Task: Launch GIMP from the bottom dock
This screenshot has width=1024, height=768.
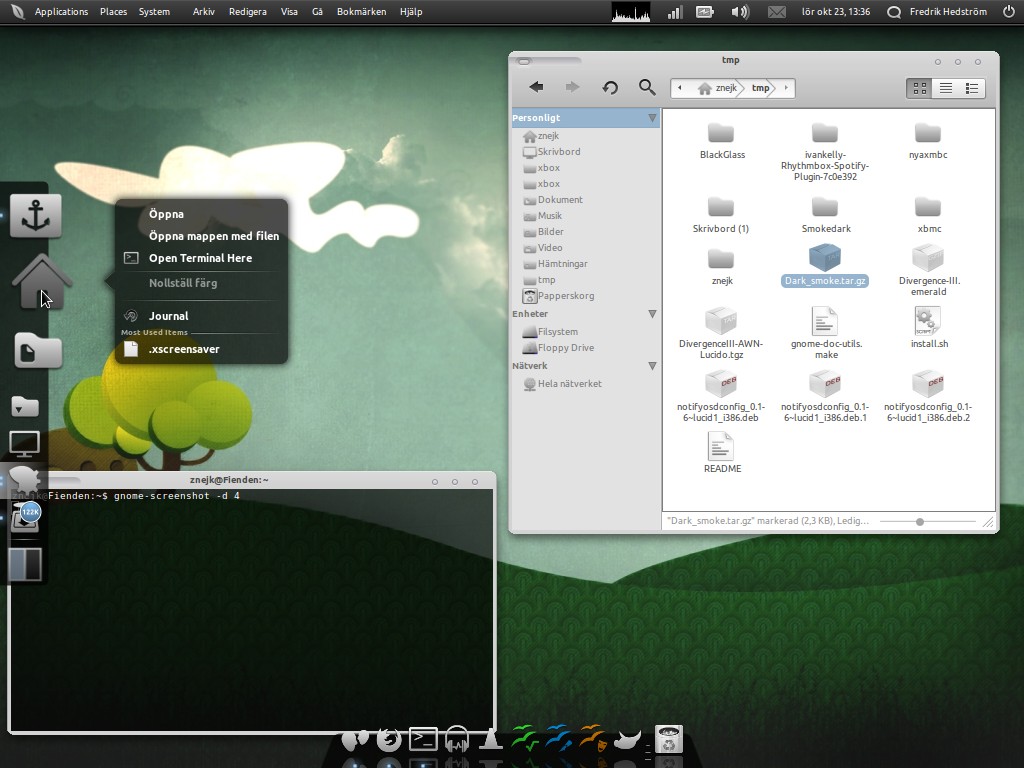Action: 628,740
